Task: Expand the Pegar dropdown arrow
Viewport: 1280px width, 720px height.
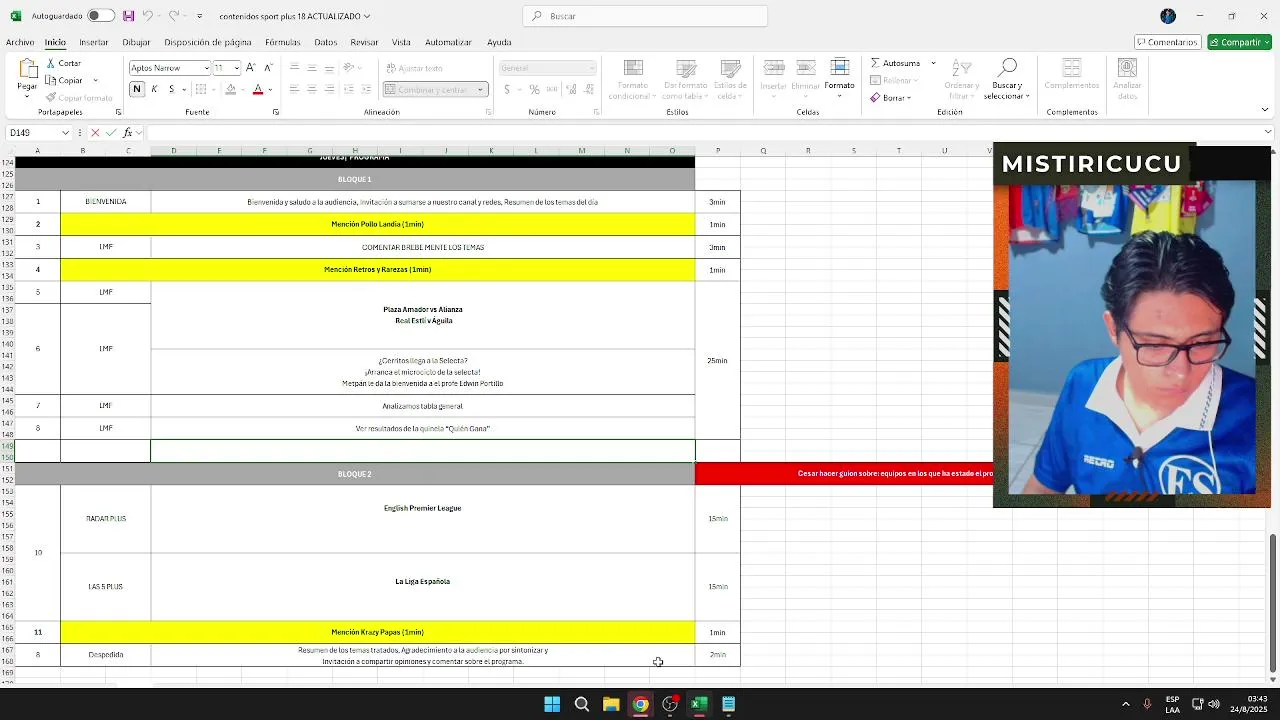Action: click(27, 96)
